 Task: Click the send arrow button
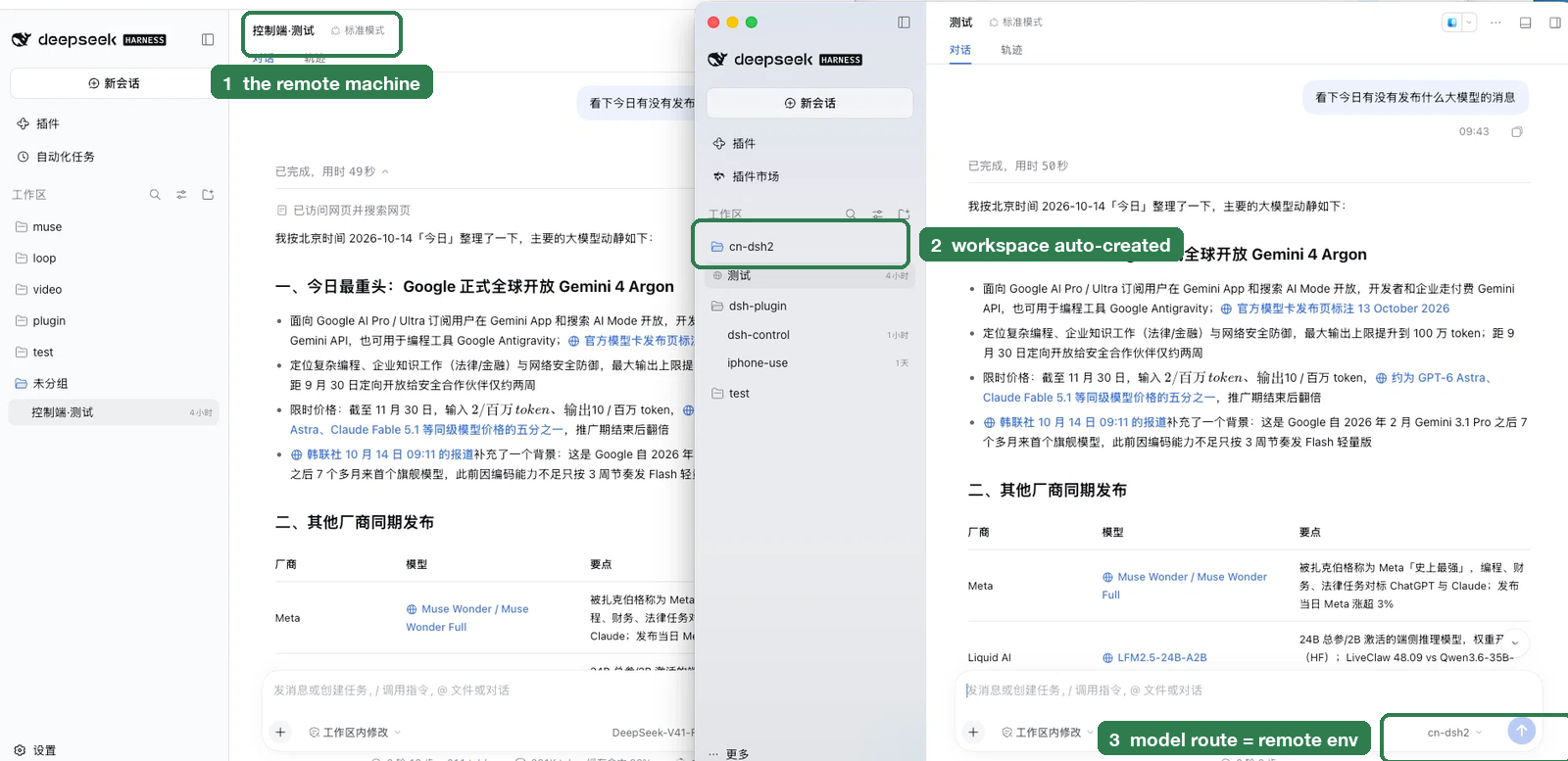(1521, 731)
